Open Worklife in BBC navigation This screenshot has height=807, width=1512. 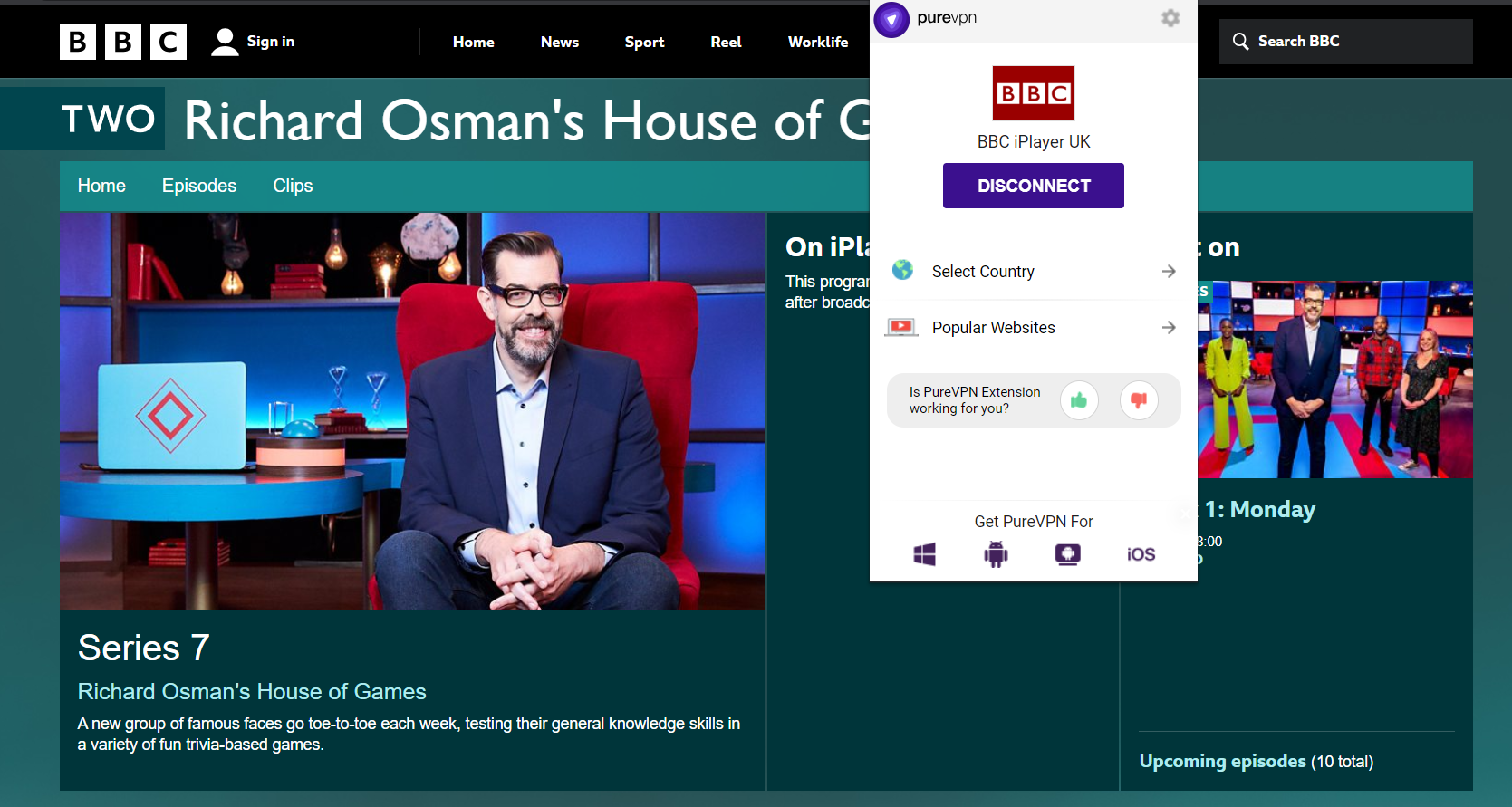(x=818, y=42)
